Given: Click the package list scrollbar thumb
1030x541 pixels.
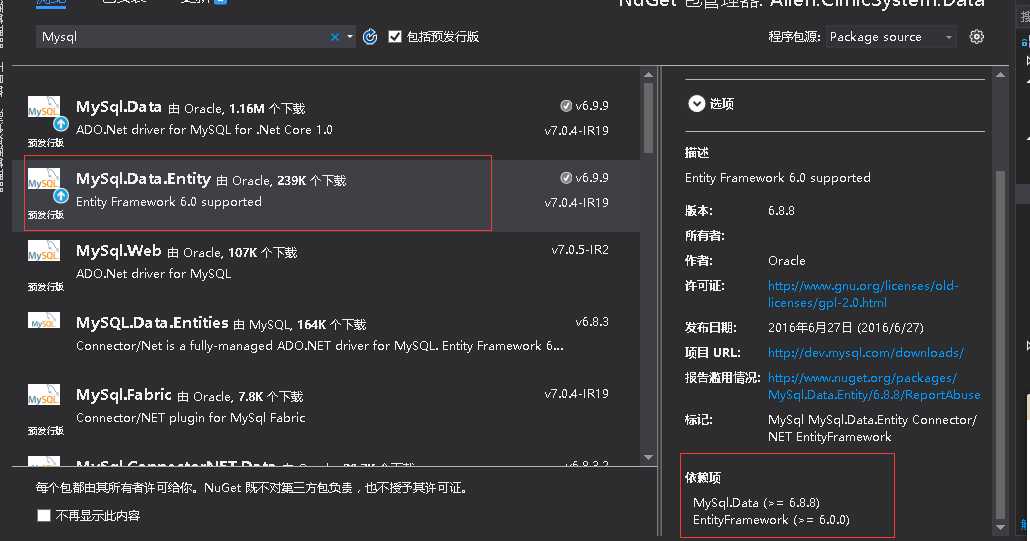Looking at the screenshot, I should (648, 118).
